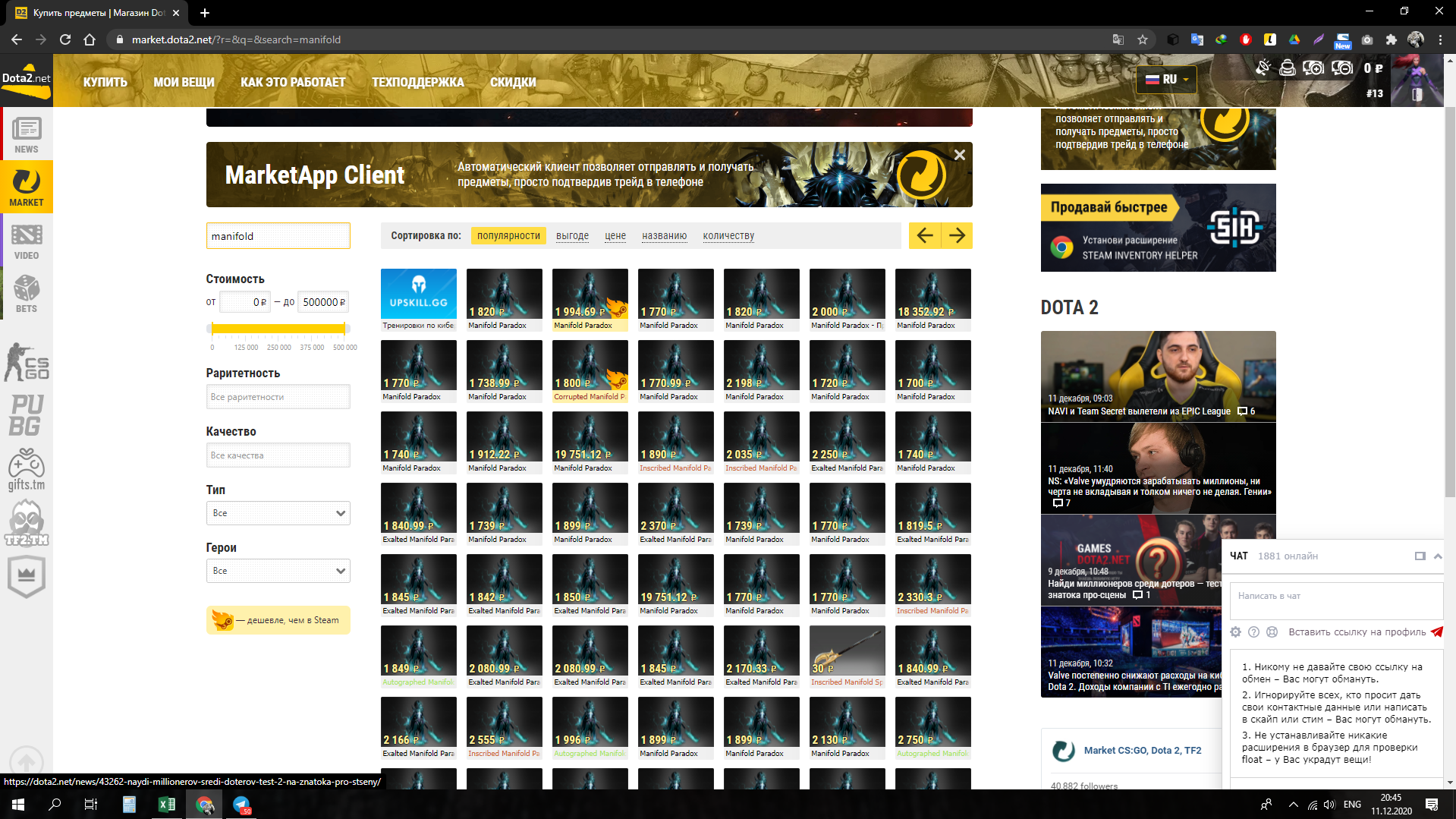Expand the Герои heroes dropdown
Image resolution: width=1456 pixels, height=819 pixels.
(x=278, y=571)
